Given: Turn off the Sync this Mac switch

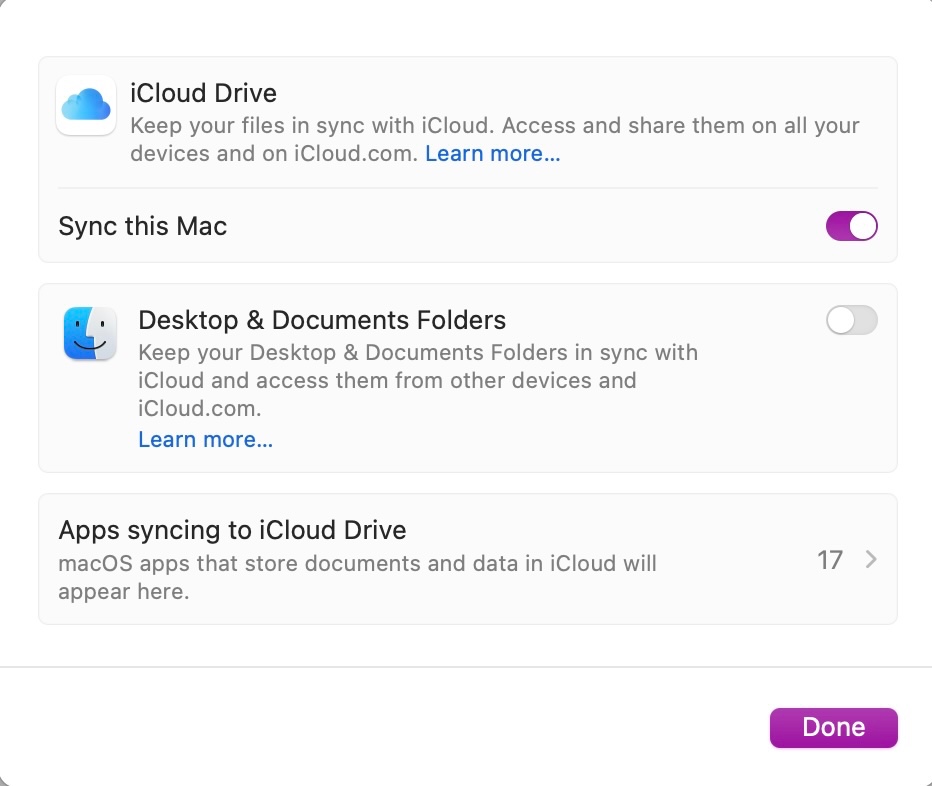Looking at the screenshot, I should [851, 227].
